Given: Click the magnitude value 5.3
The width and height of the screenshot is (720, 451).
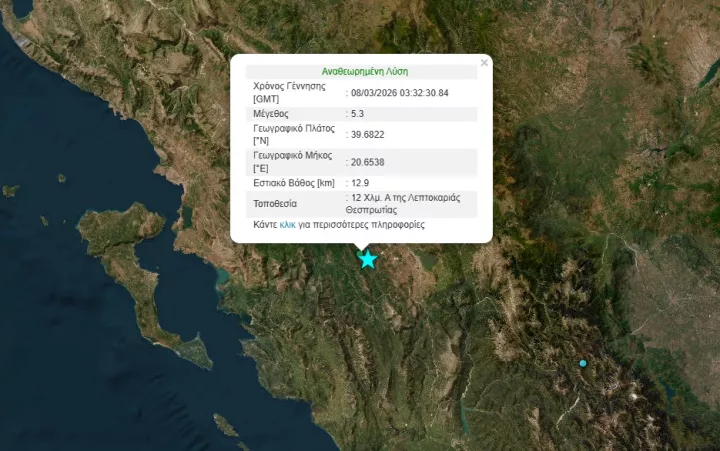Looking at the screenshot, I should [x=358, y=115].
